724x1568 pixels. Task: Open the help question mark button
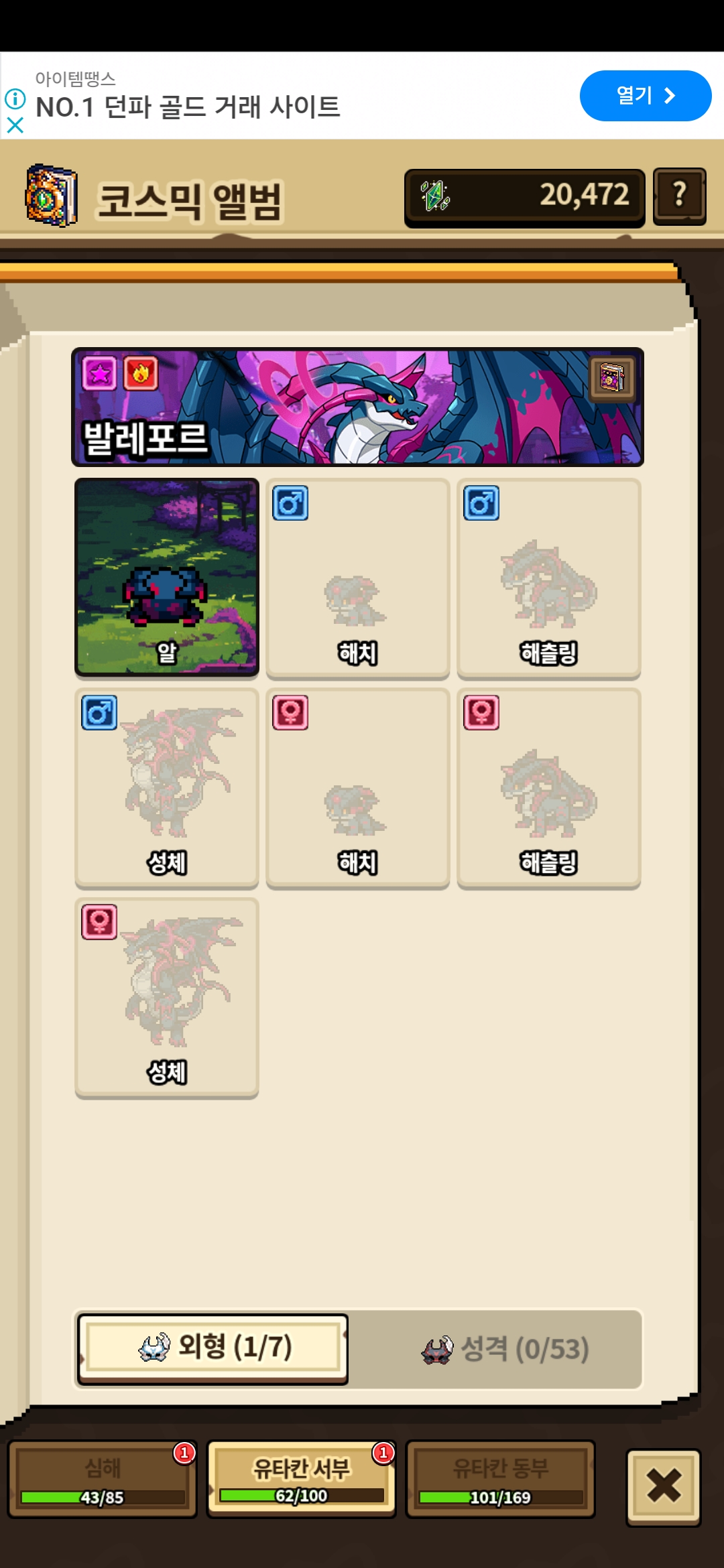pos(679,196)
